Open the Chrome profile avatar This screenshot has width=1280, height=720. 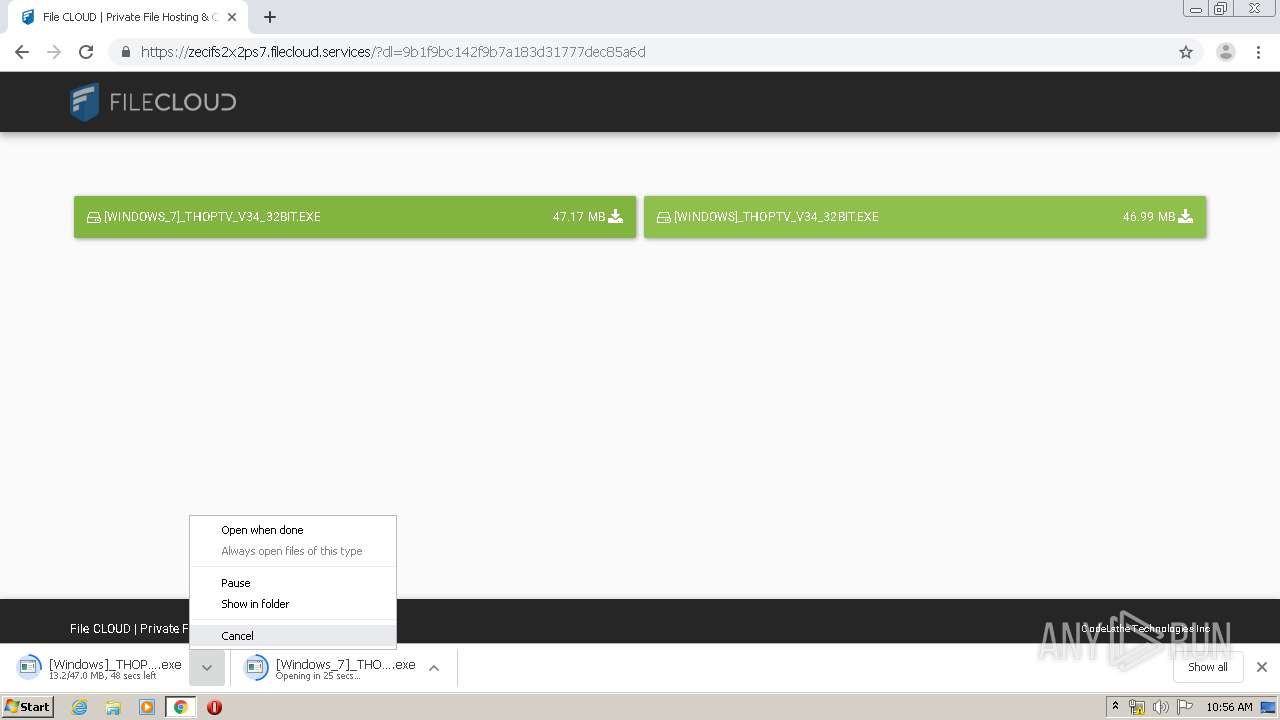click(x=1226, y=52)
